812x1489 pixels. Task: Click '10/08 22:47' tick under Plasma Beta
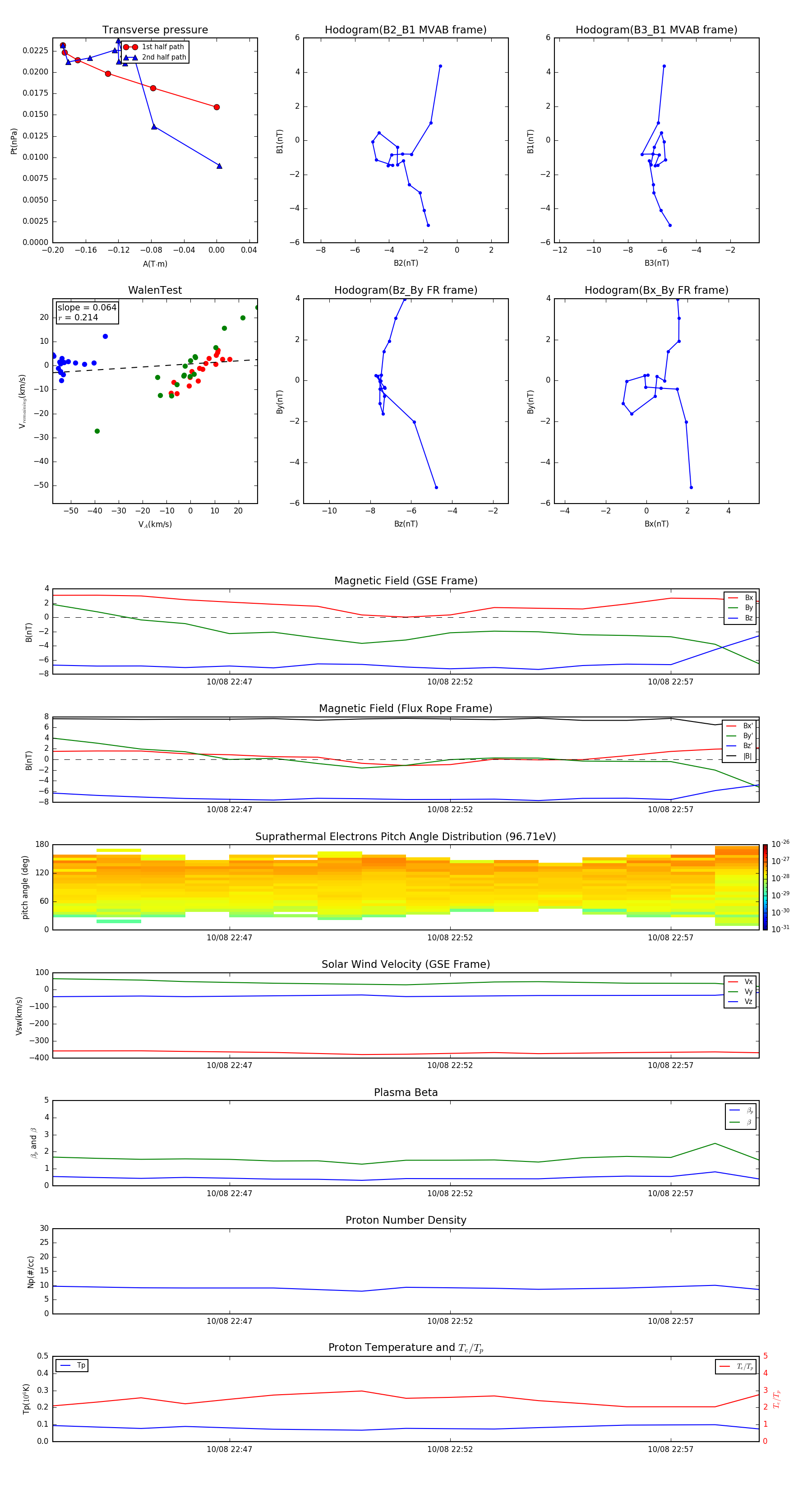pos(230,1193)
